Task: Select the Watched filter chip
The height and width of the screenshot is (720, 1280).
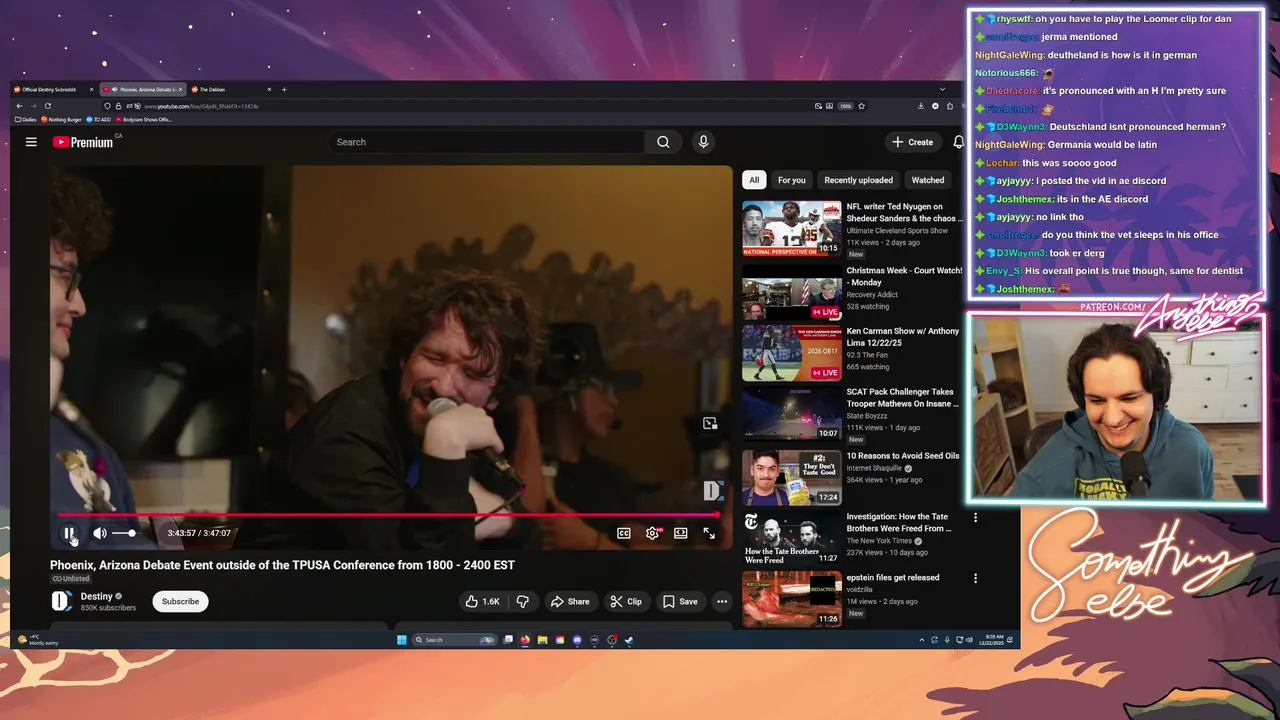Action: click(x=928, y=180)
